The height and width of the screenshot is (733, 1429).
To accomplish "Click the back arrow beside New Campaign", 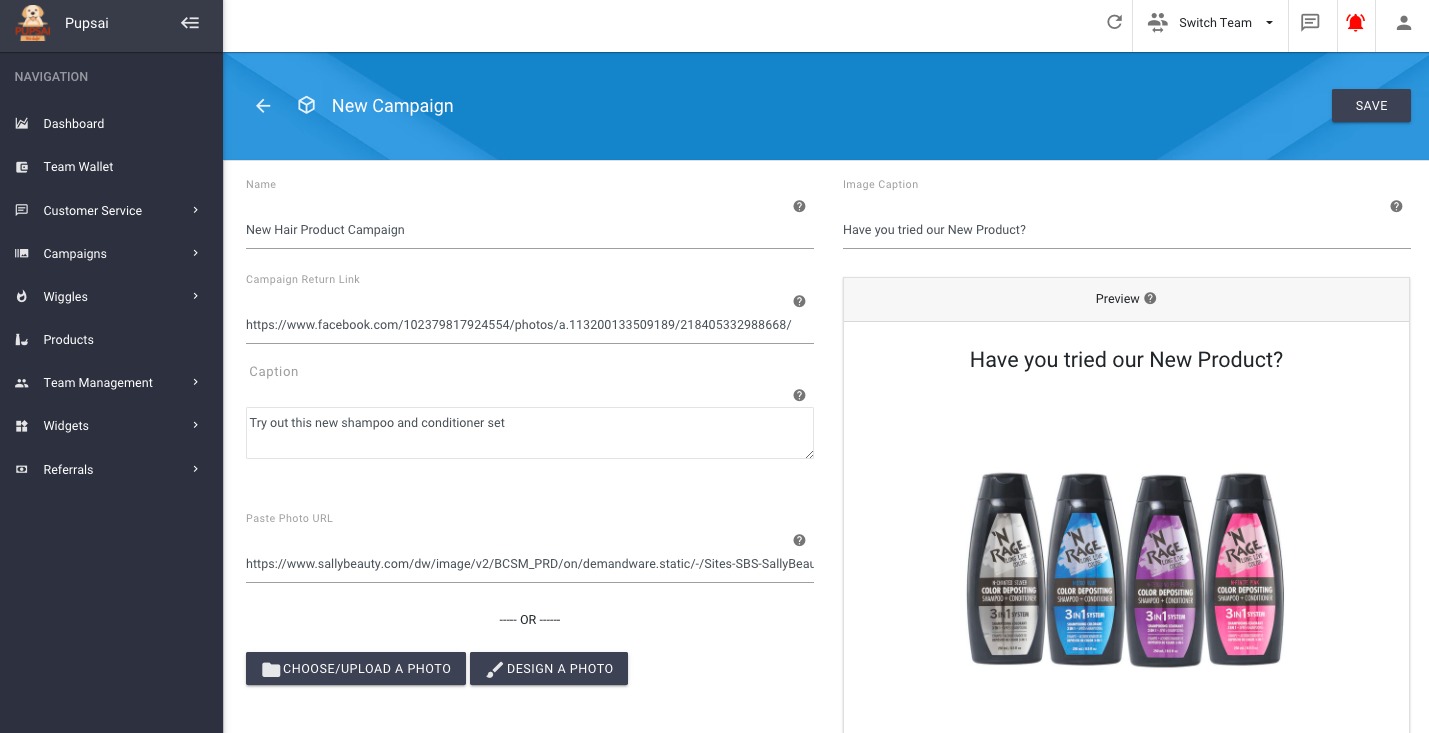I will coord(263,106).
